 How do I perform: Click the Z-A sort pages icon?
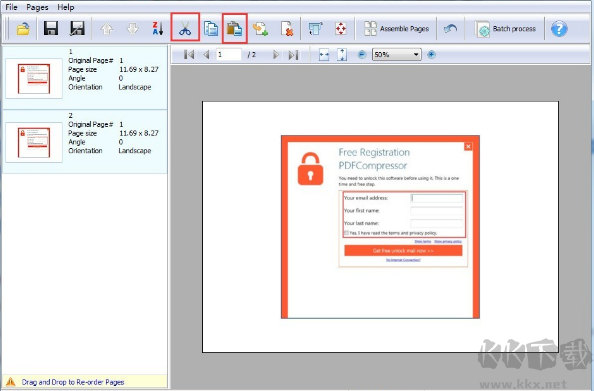pyautogui.click(x=158, y=29)
